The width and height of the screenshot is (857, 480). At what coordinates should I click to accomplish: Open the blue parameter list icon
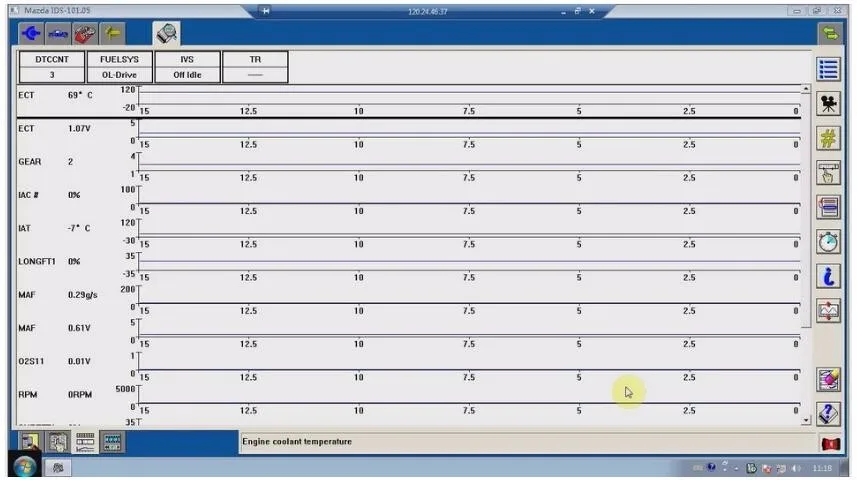click(x=828, y=69)
